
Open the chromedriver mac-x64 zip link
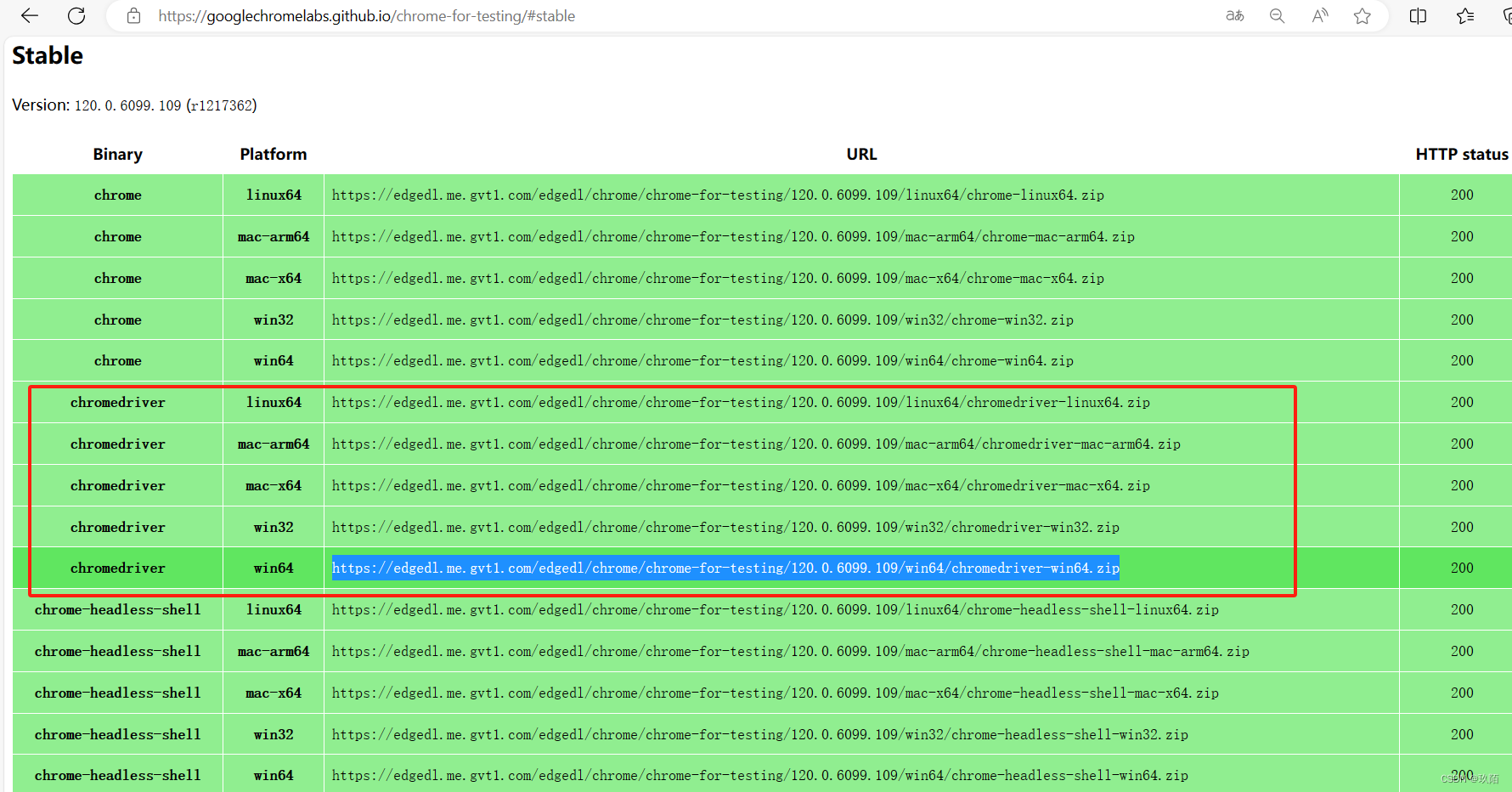[741, 485]
